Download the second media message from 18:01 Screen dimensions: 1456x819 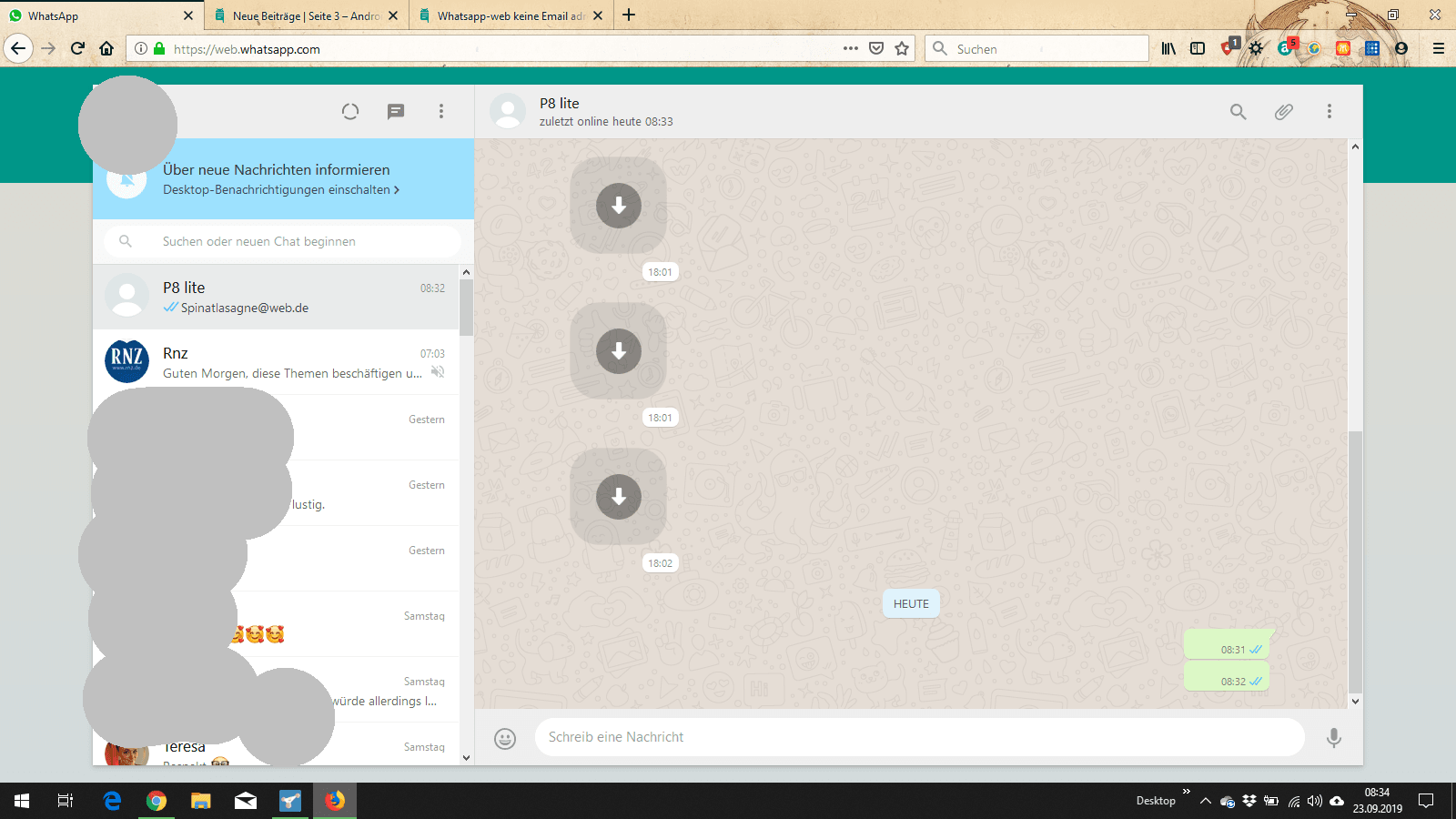(619, 351)
